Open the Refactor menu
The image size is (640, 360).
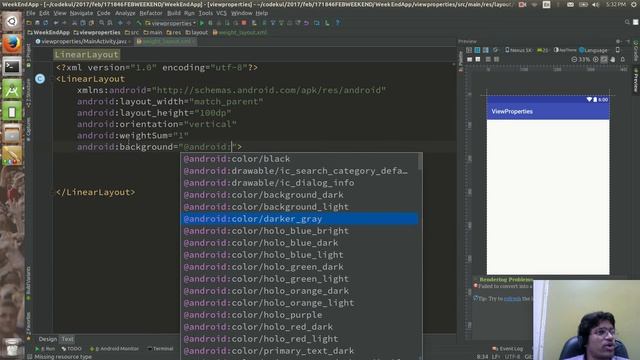(x=151, y=13)
